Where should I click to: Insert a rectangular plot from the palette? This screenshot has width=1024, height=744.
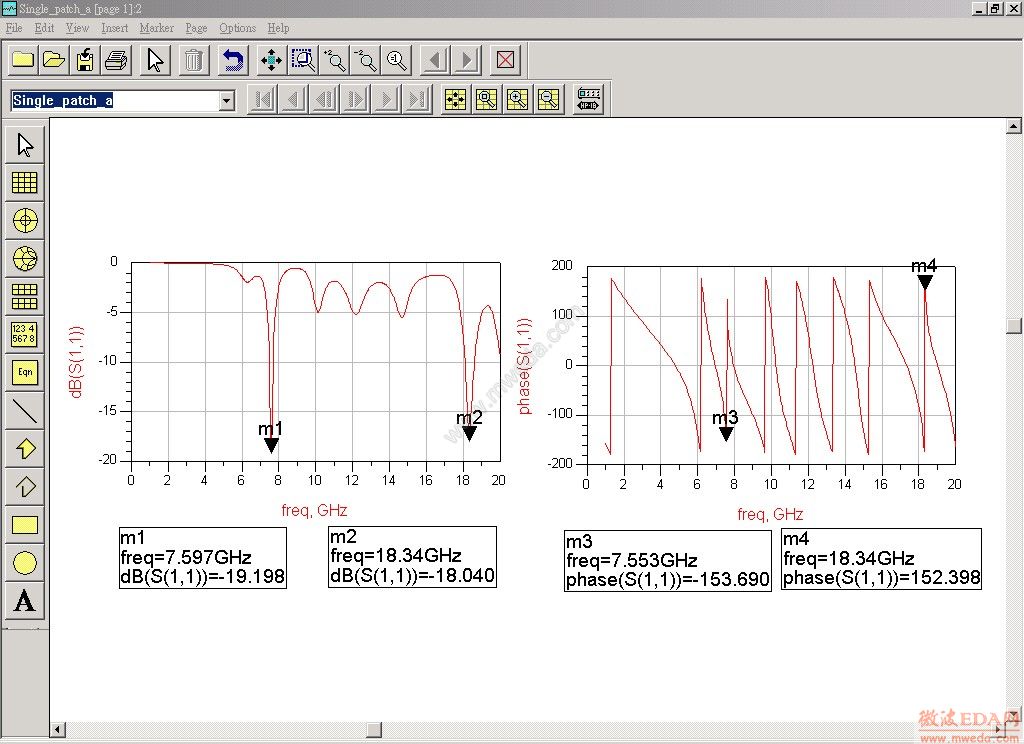click(25, 182)
